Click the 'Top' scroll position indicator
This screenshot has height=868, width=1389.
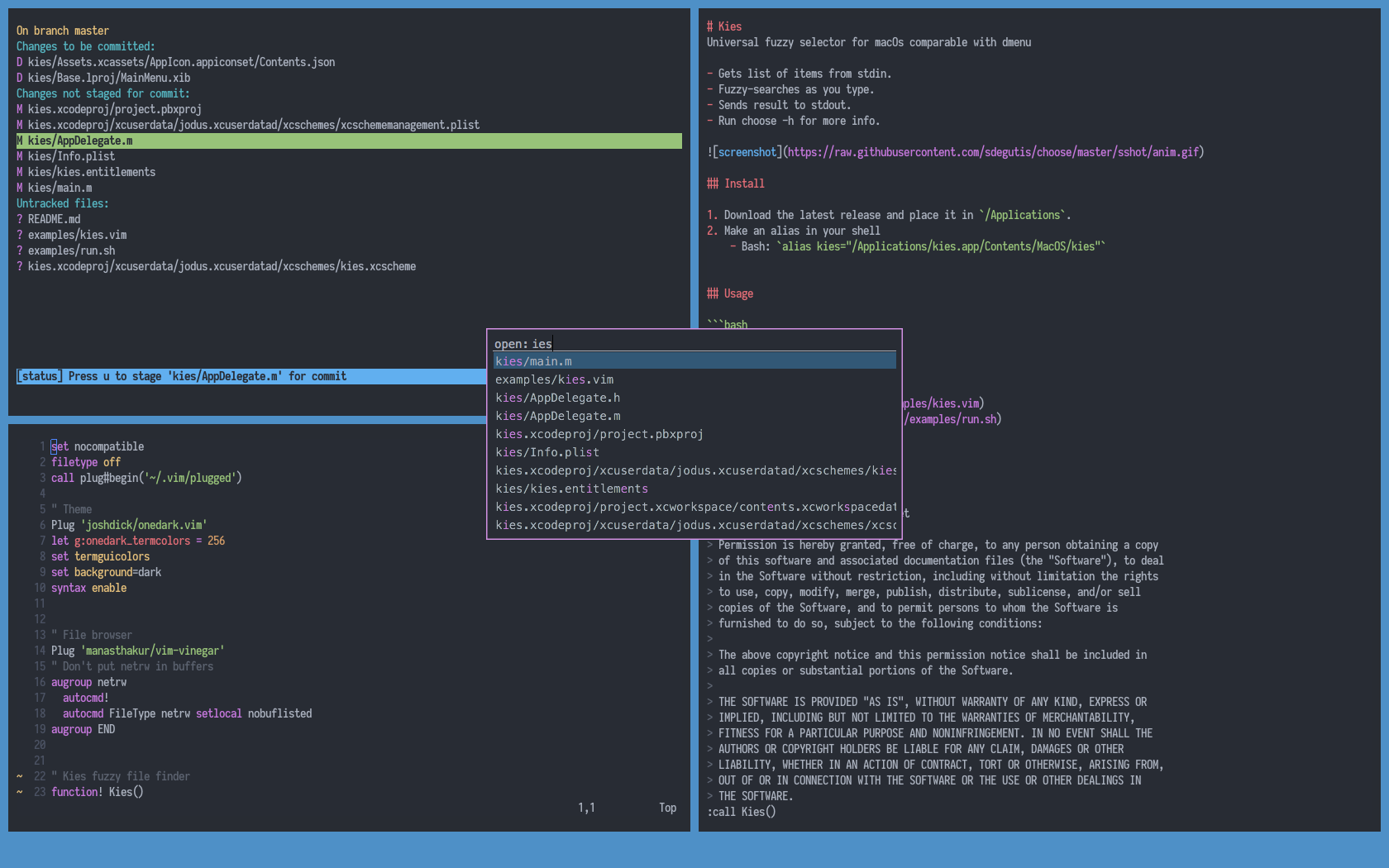click(x=668, y=808)
